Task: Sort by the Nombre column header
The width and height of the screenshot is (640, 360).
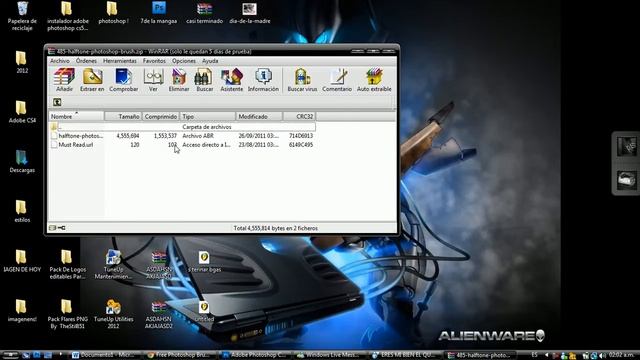Action: [76, 116]
